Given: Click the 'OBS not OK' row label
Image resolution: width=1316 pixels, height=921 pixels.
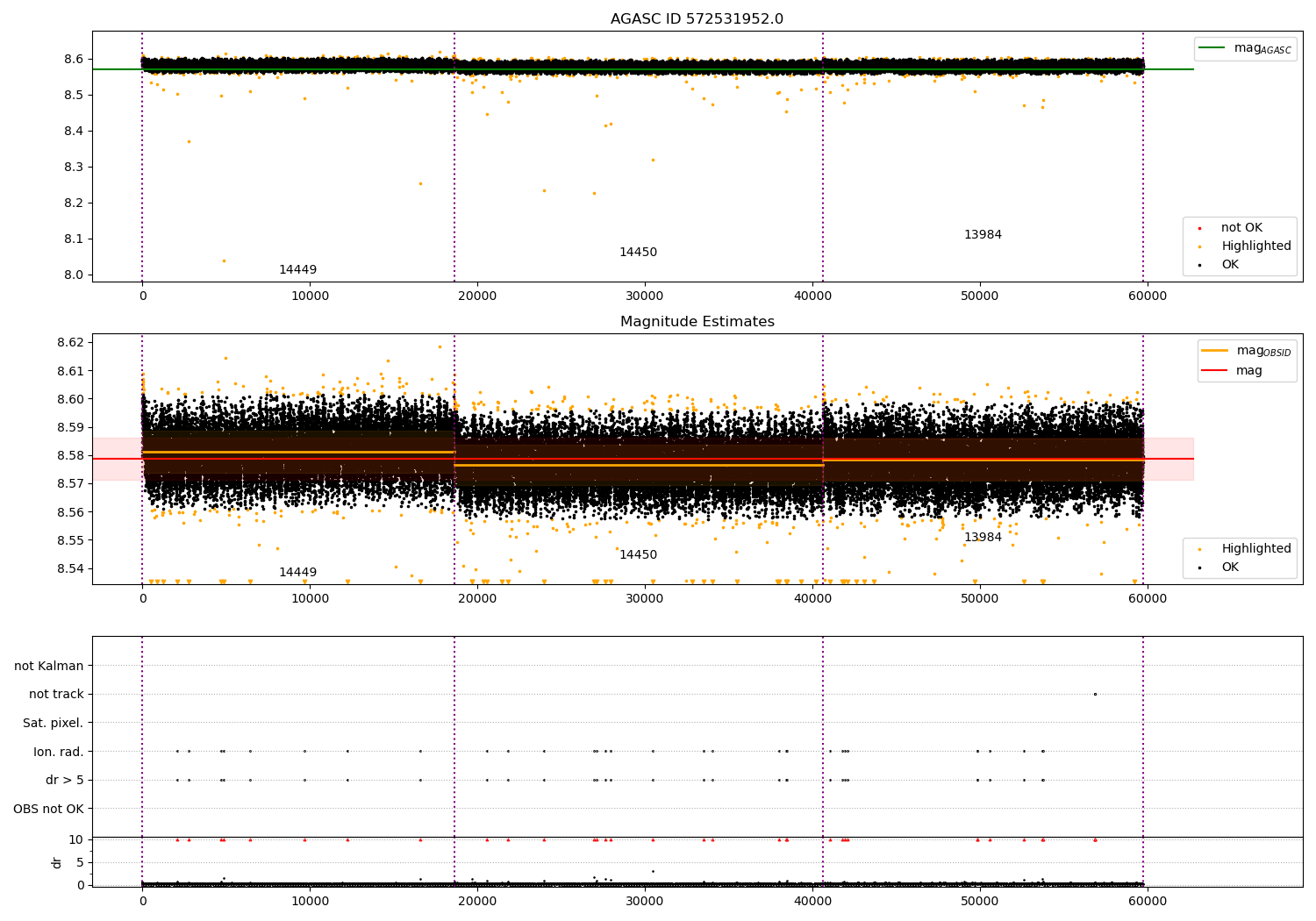Looking at the screenshot, I should (x=48, y=809).
